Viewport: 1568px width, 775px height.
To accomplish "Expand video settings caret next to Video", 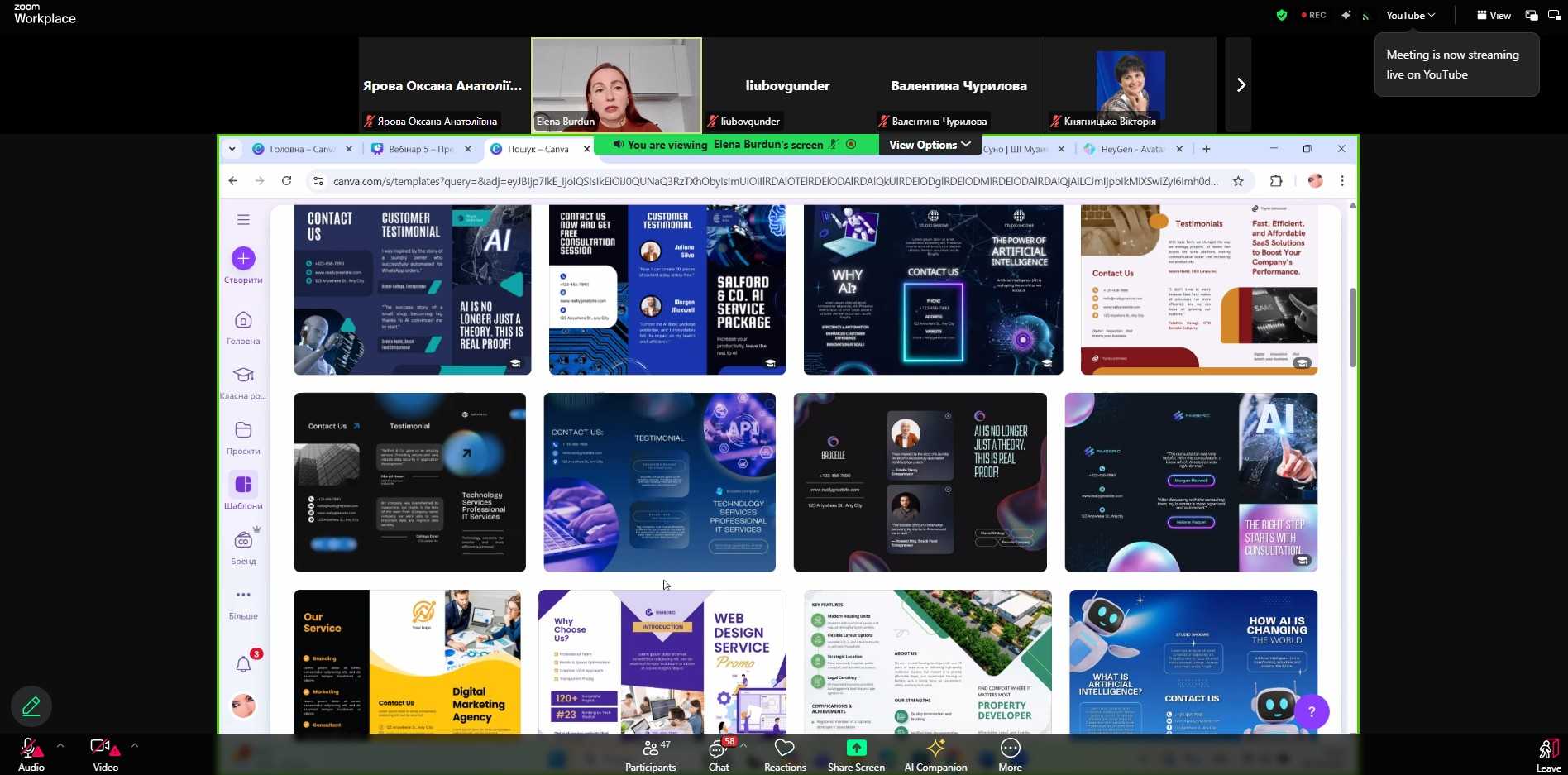I will pos(135,745).
